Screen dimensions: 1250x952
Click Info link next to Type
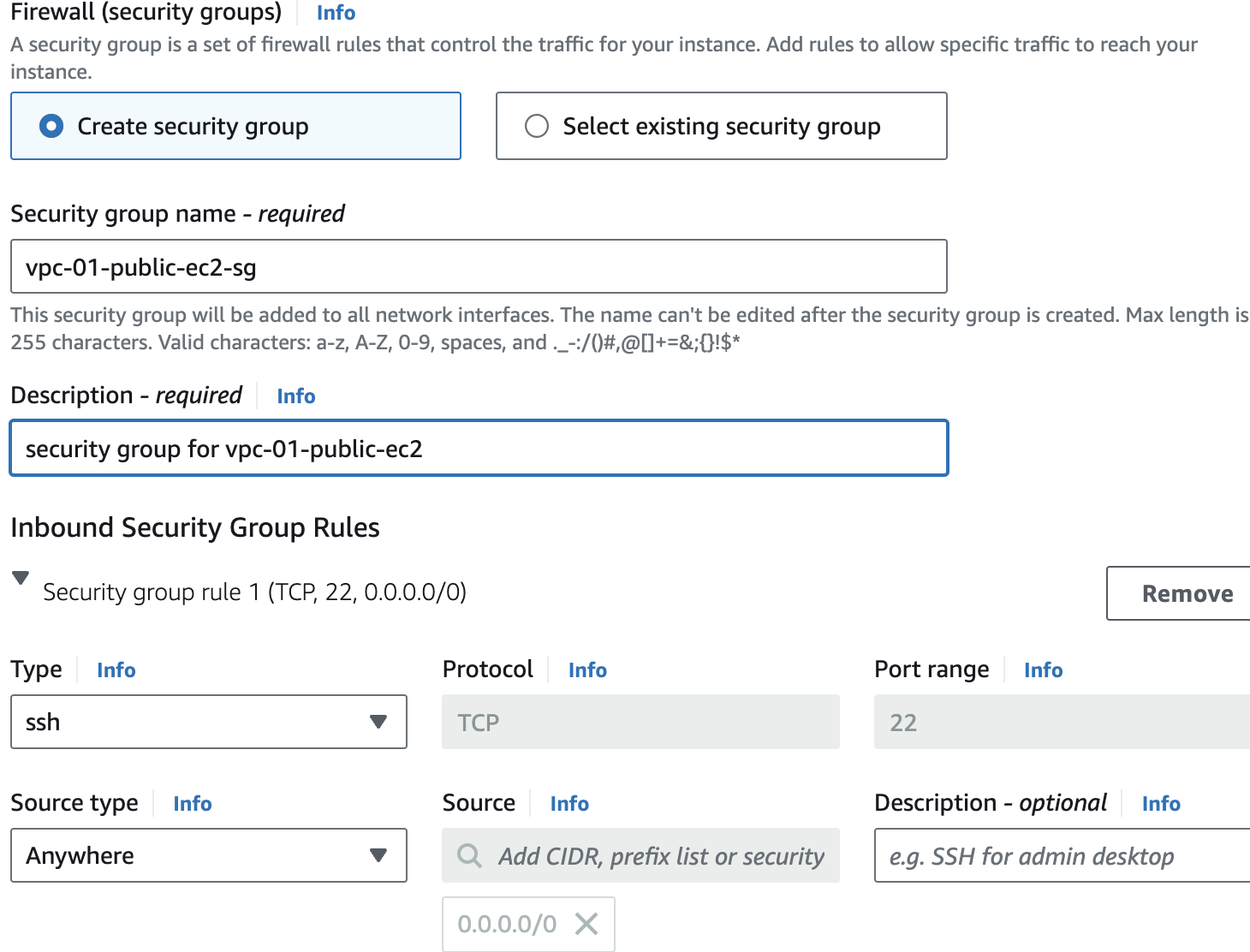click(x=116, y=670)
